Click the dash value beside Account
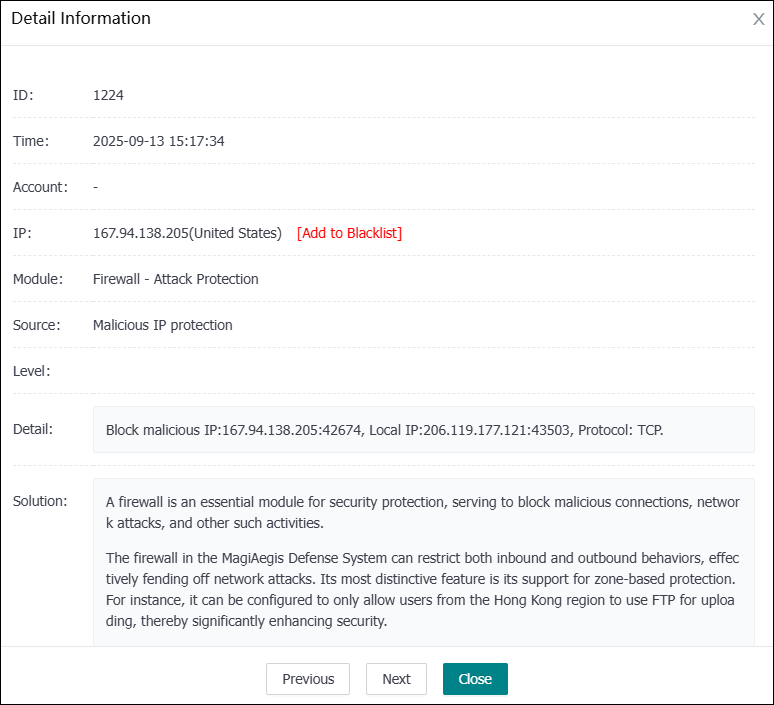 (95, 187)
